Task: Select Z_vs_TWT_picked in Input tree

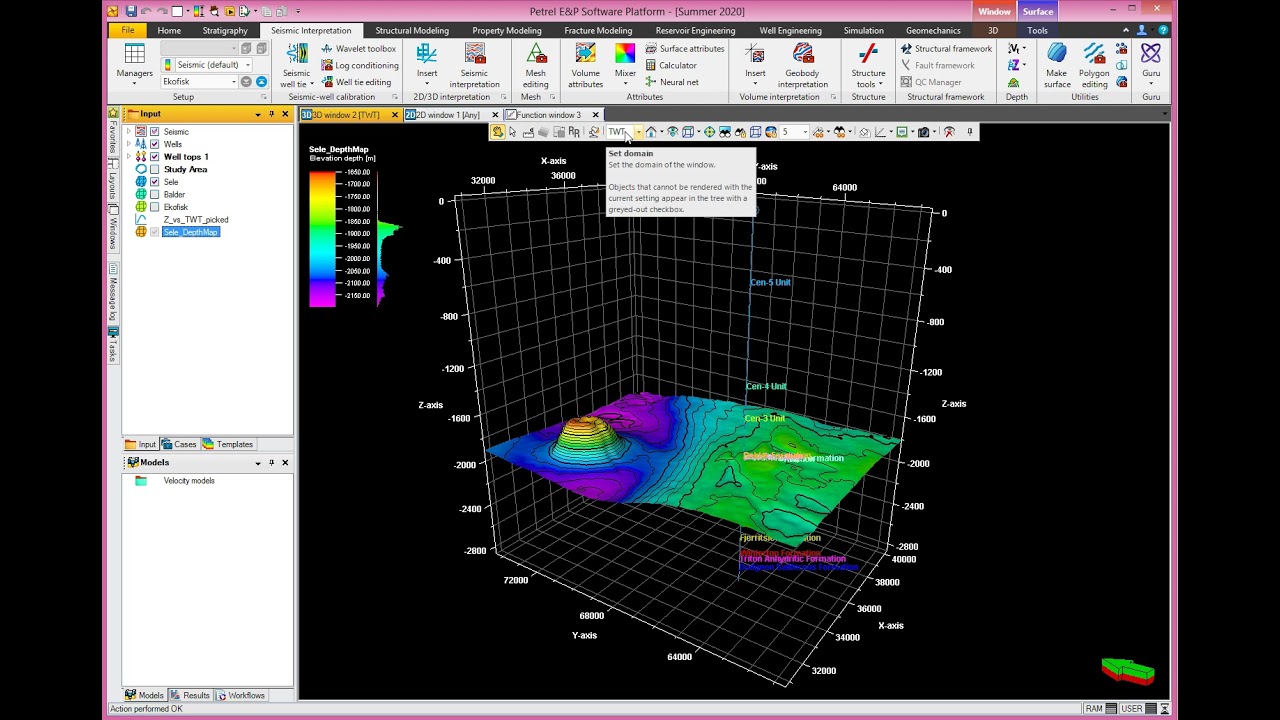Action: tap(196, 219)
